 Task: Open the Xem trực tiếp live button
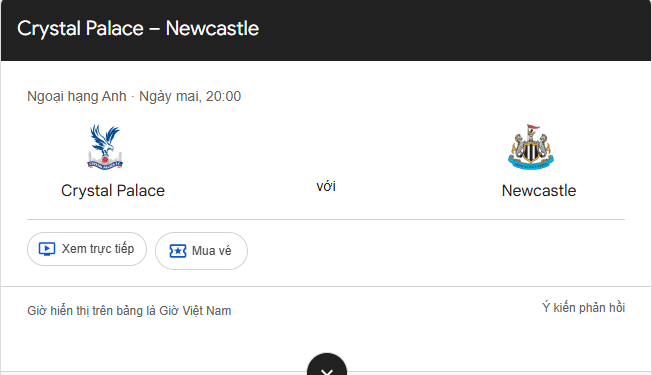tap(87, 249)
